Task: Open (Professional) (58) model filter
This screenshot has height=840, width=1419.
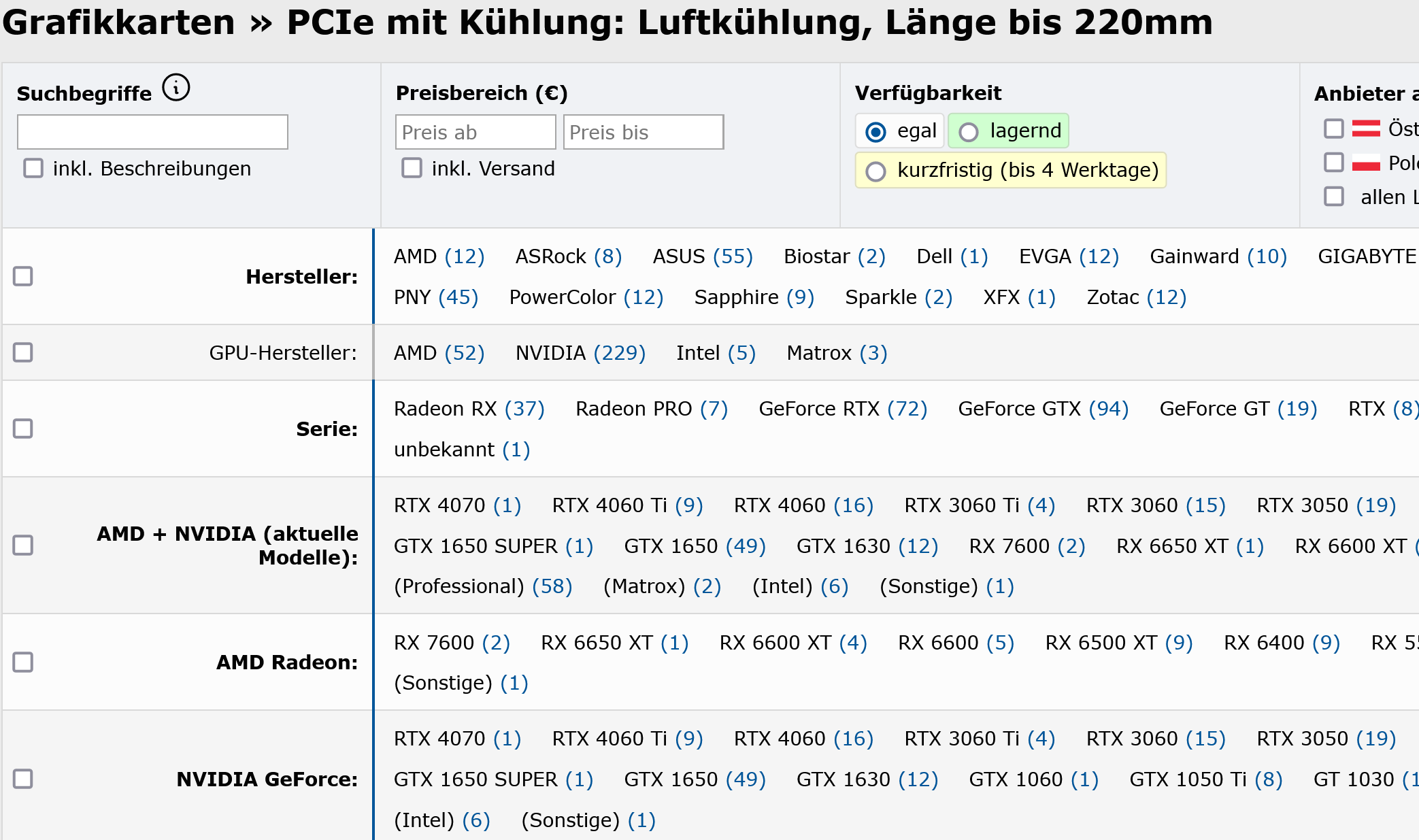Action: (x=482, y=586)
